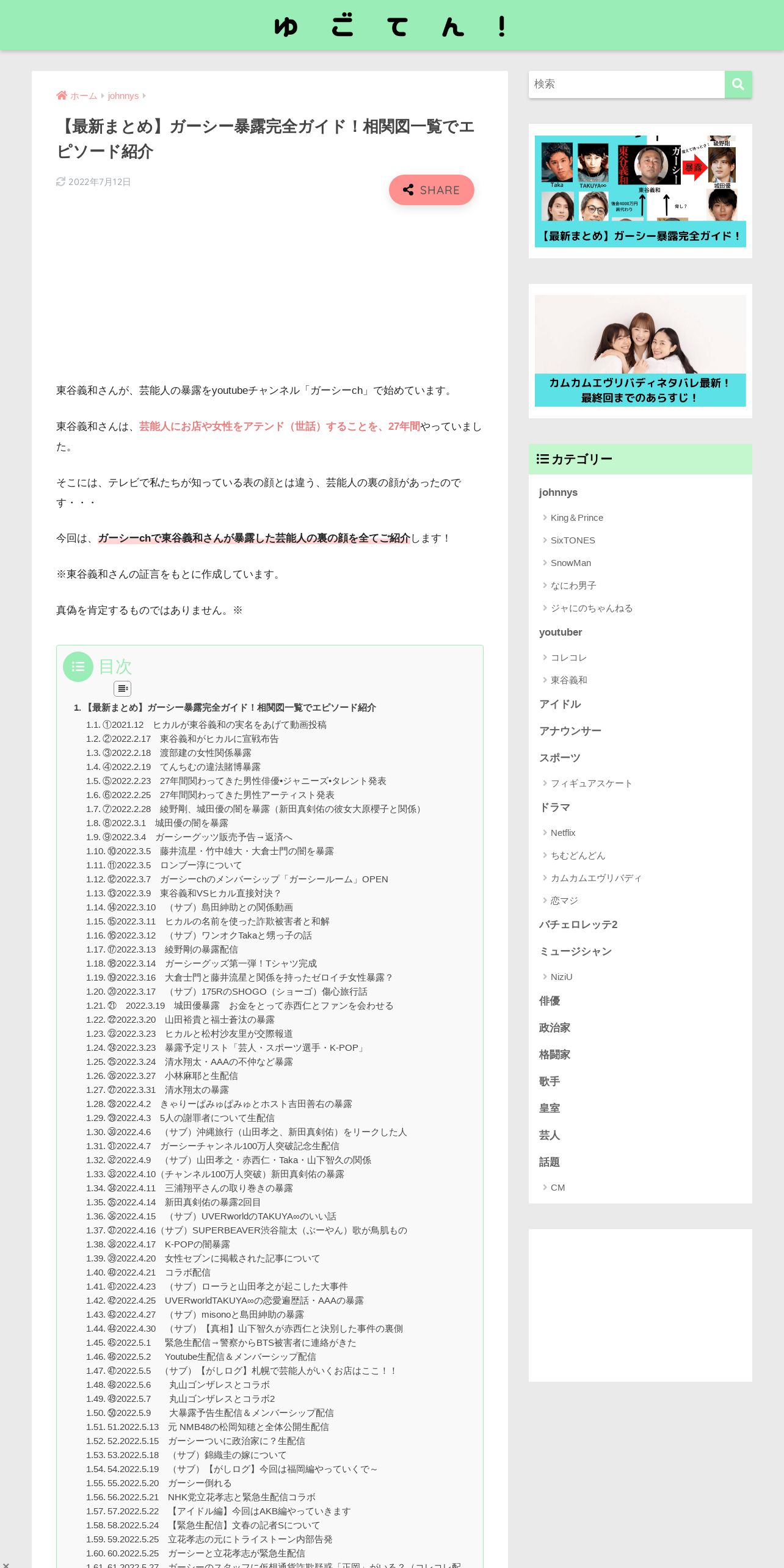Open 芸人 category
The width and height of the screenshot is (784, 1568).
pos(550,1135)
